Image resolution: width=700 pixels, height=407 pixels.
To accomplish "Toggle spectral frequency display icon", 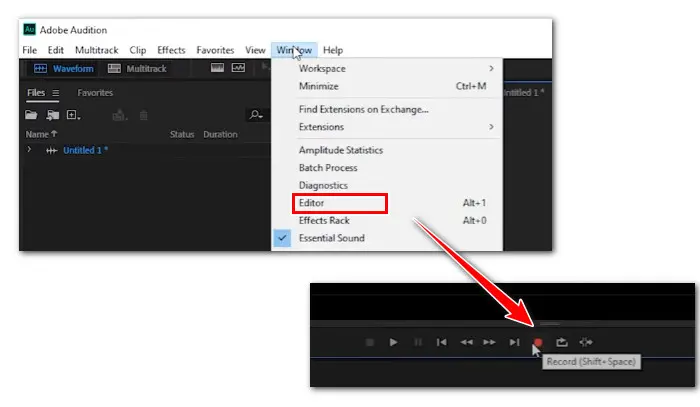I will click(x=217, y=68).
